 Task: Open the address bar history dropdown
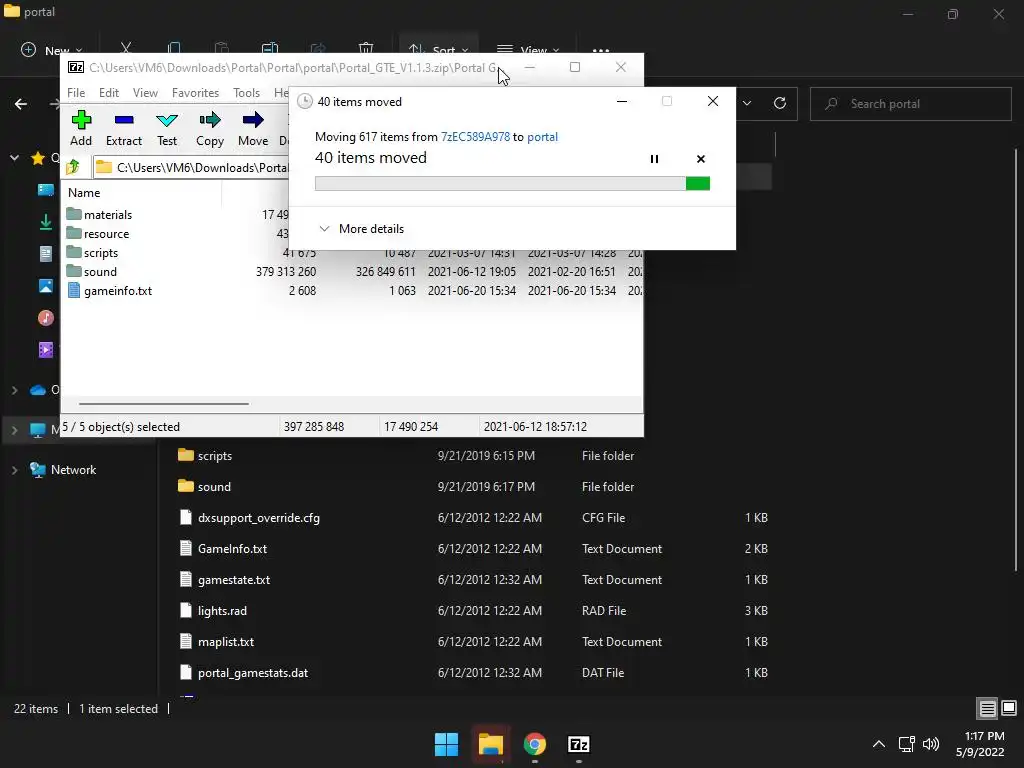click(x=747, y=103)
